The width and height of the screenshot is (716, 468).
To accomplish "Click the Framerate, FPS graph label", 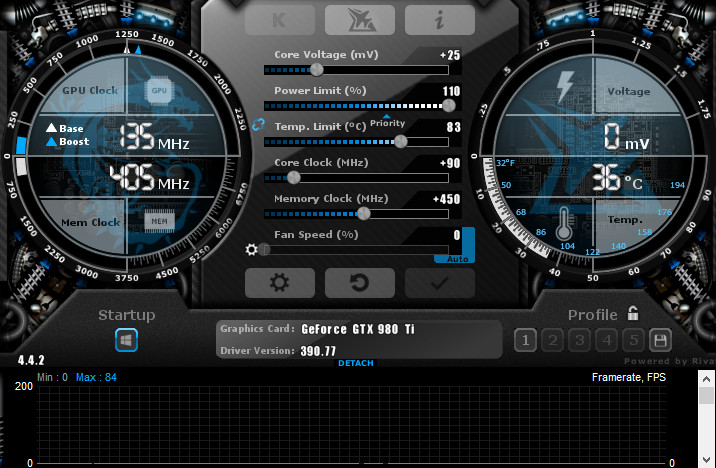I will coord(629,377).
